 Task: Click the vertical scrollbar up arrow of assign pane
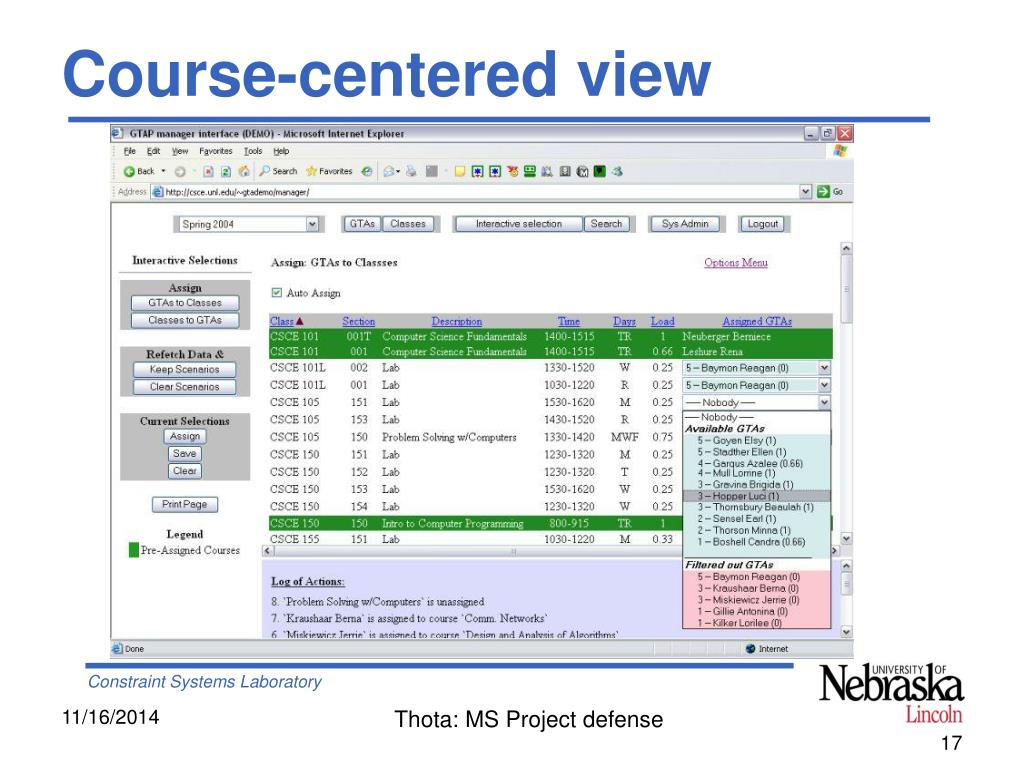(x=846, y=248)
